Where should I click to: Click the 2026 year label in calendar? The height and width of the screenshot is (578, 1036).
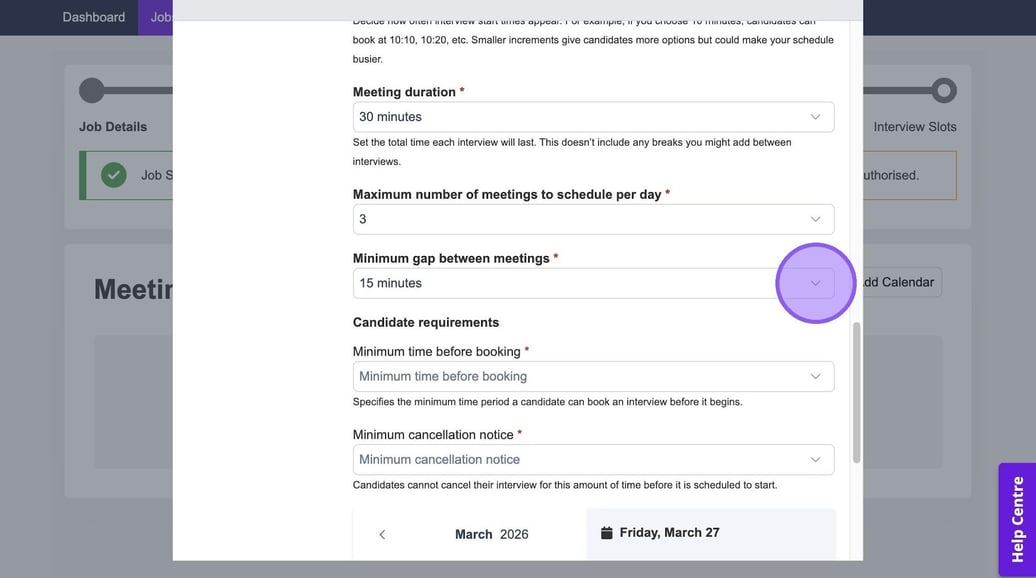(514, 535)
